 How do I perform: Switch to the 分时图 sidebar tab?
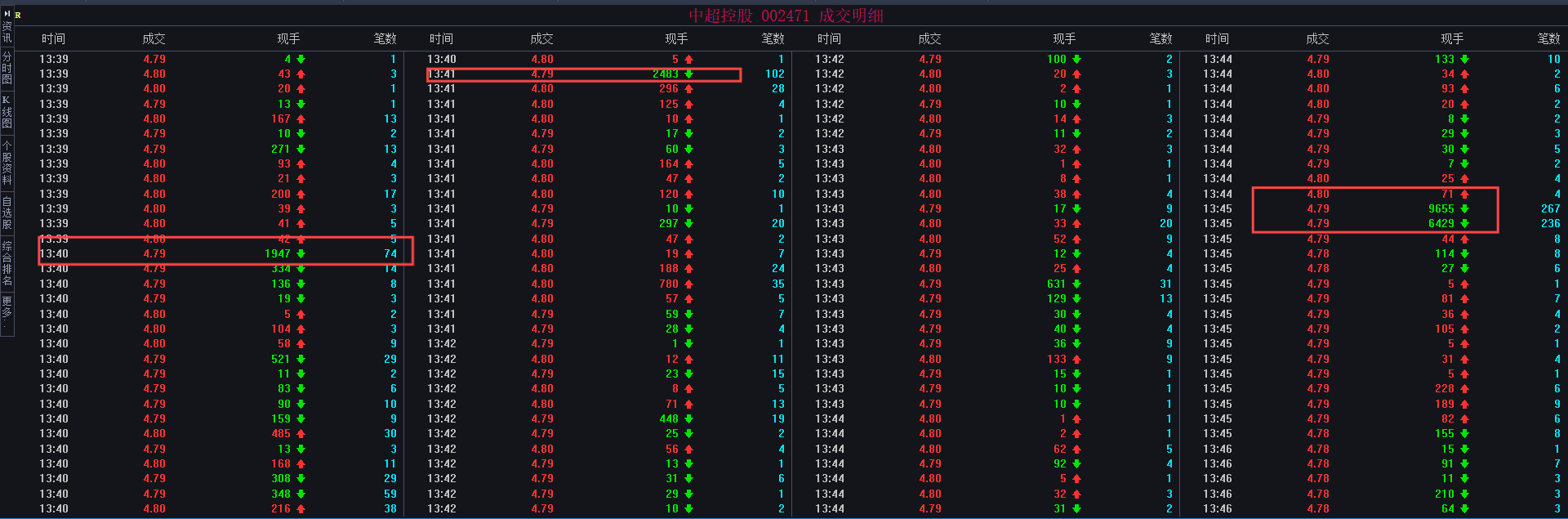coord(7,68)
